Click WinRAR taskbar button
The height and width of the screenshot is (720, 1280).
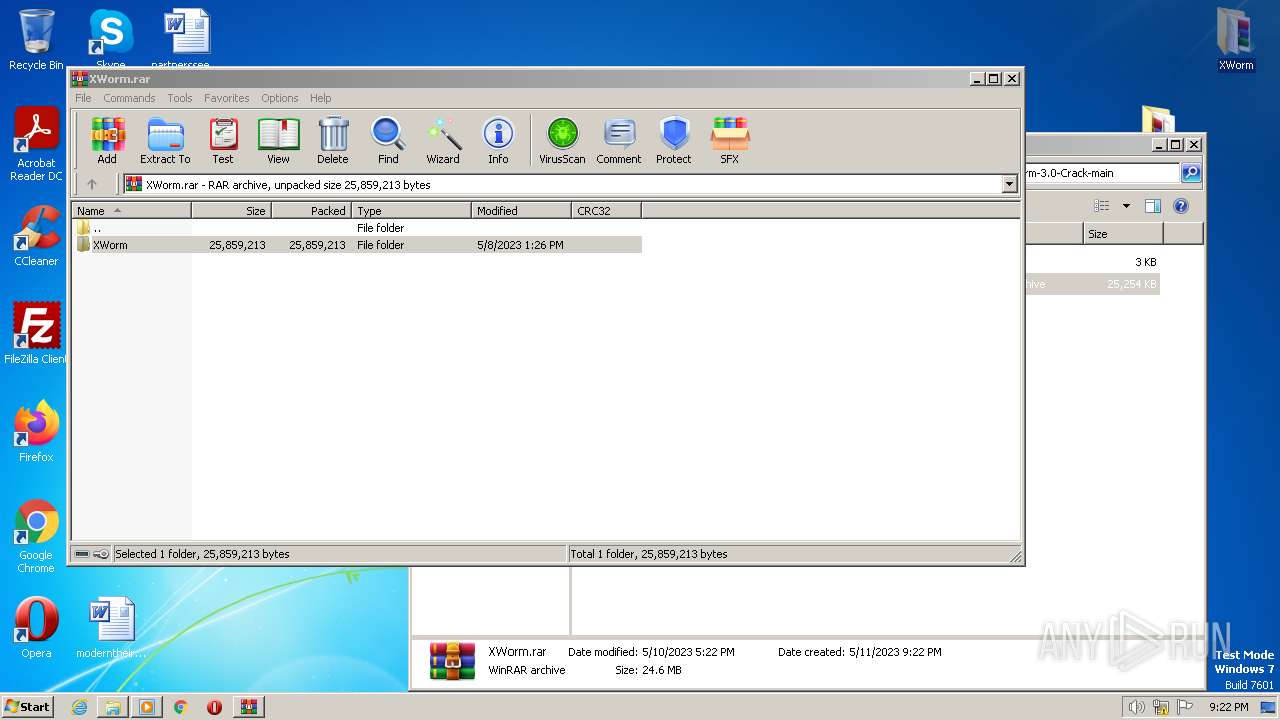[x=248, y=707]
